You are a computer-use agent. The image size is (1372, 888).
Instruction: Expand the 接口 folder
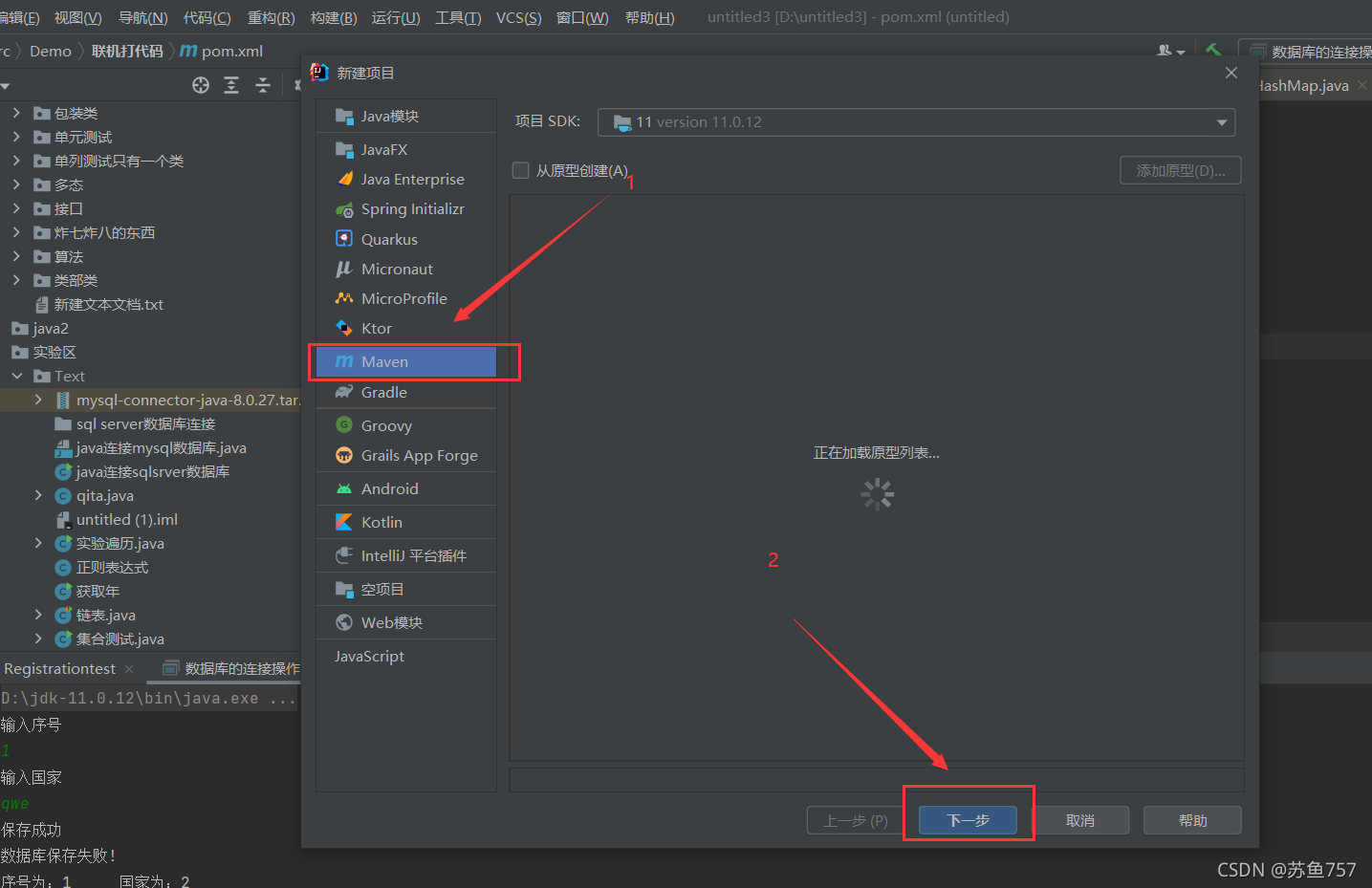16,208
